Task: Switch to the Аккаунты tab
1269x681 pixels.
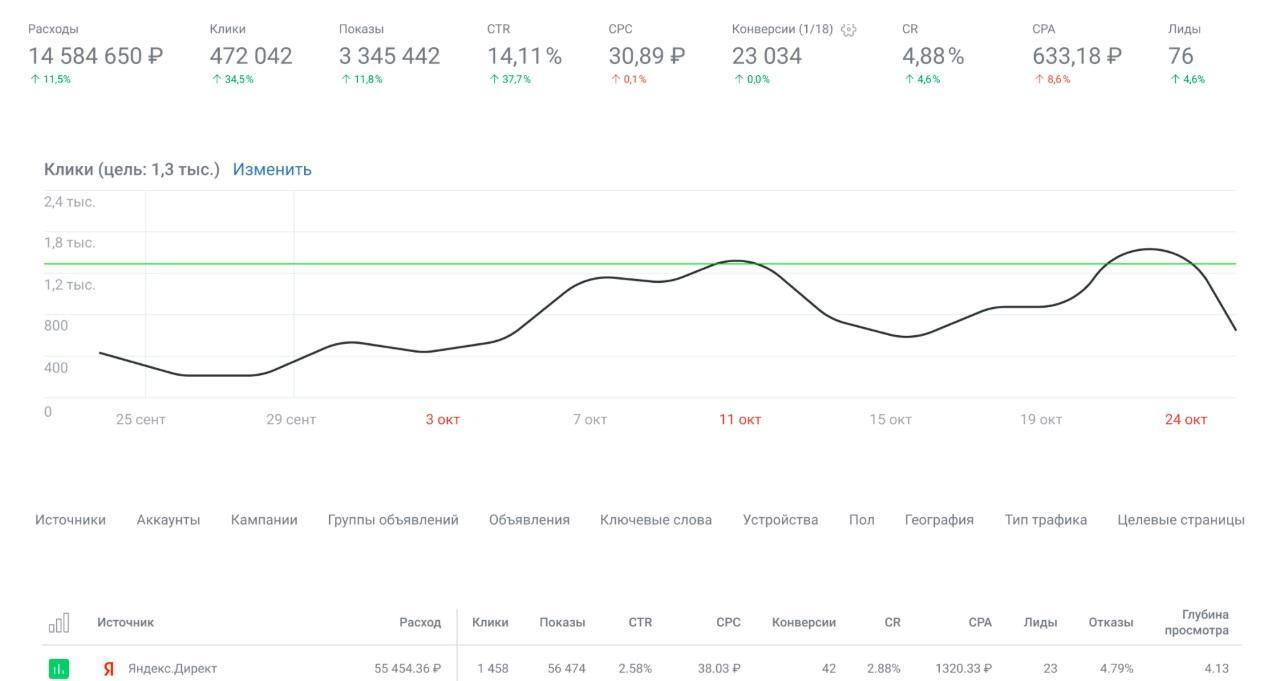Action: click(x=168, y=520)
